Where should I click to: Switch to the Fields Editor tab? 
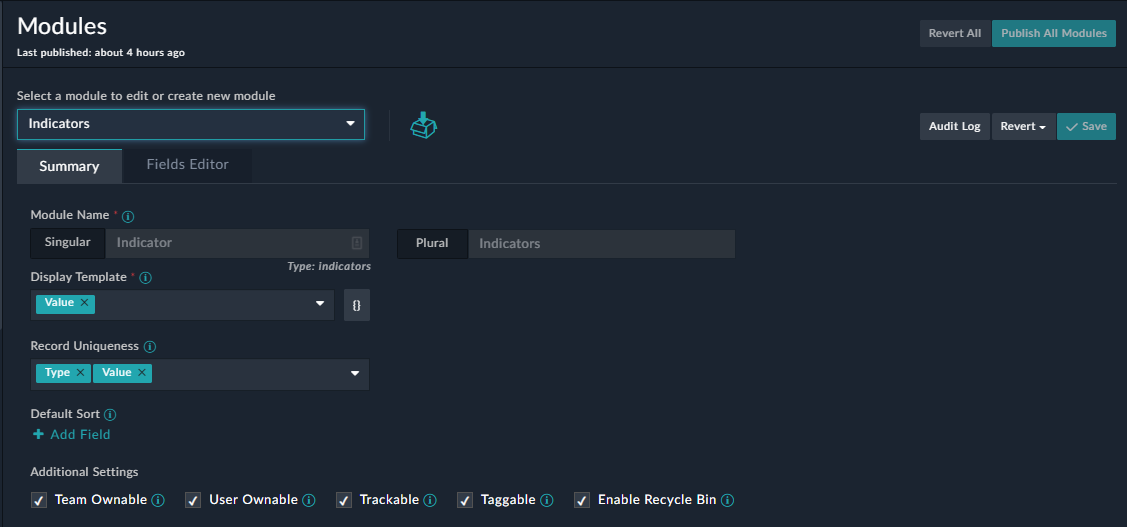188,165
